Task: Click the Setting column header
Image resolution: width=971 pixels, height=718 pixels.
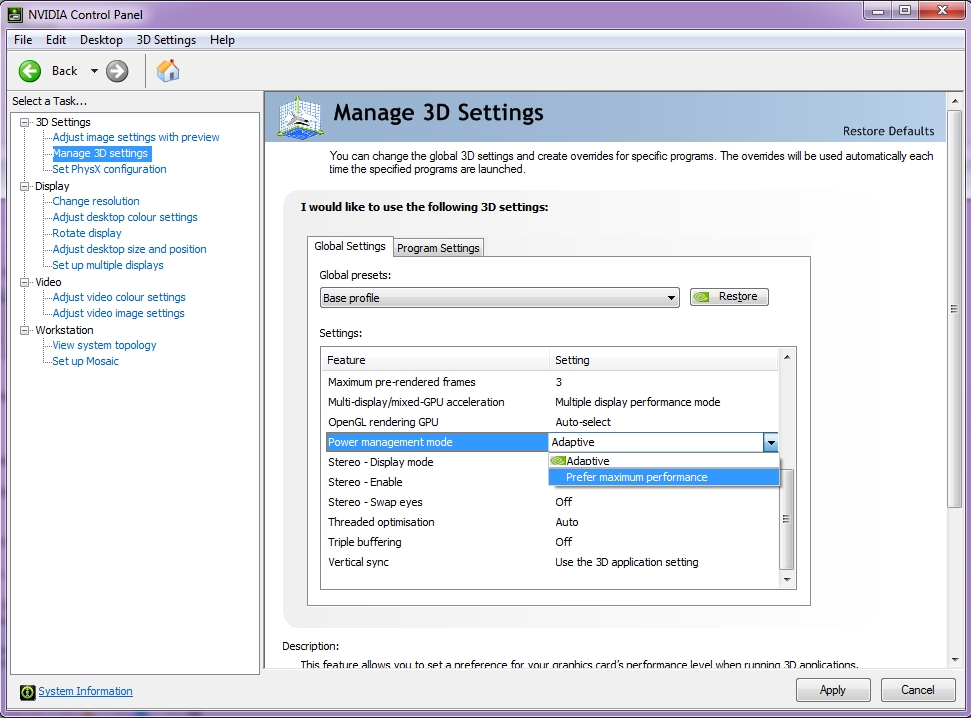Action: click(663, 360)
